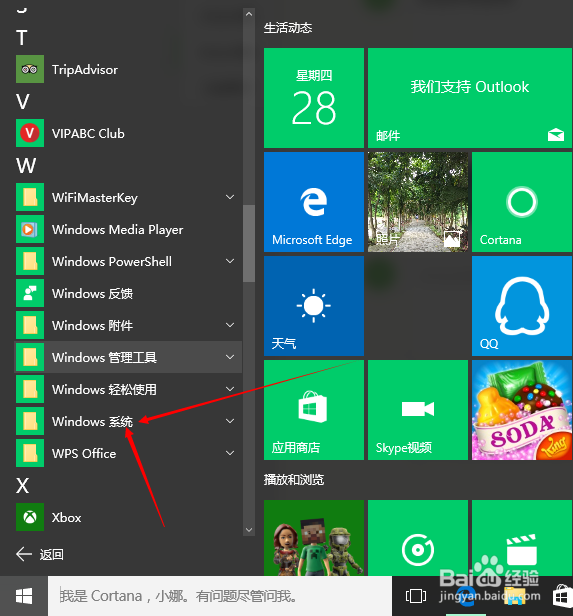Viewport: 573px width, 616px height.
Task: Open the TripAdvisor app entry
Action: pyautogui.click(x=128, y=69)
